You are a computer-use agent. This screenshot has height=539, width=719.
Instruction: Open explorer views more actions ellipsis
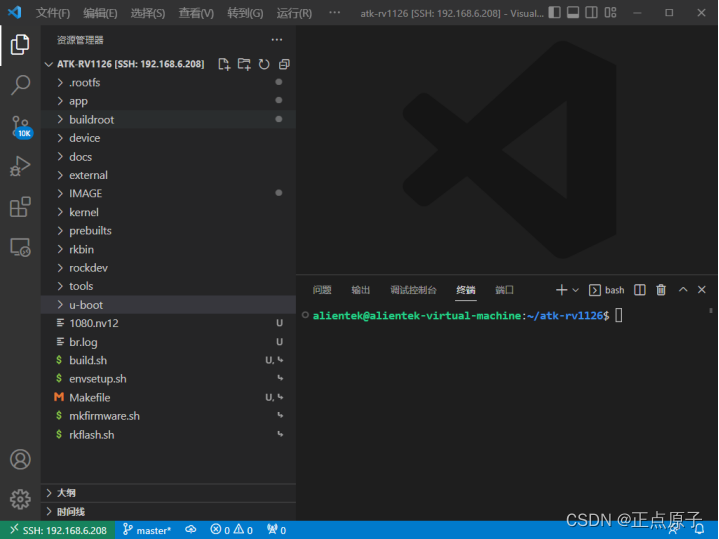click(x=277, y=40)
